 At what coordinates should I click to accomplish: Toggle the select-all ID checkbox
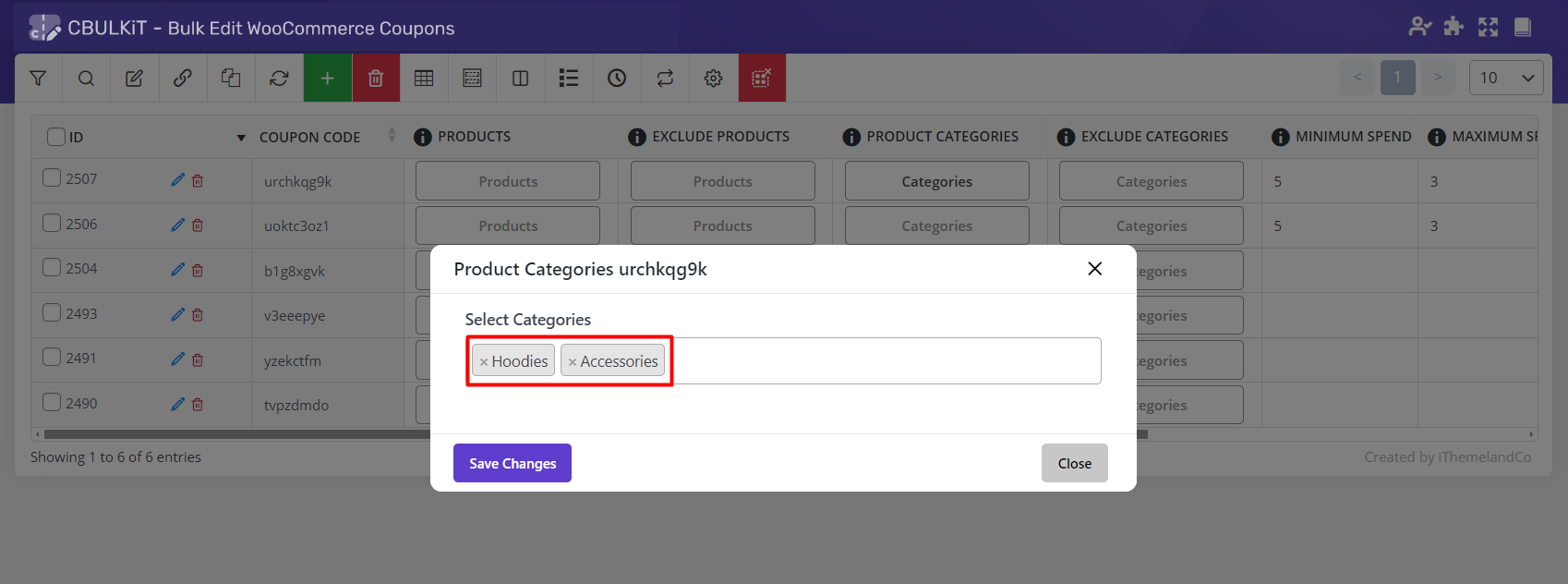tap(56, 137)
